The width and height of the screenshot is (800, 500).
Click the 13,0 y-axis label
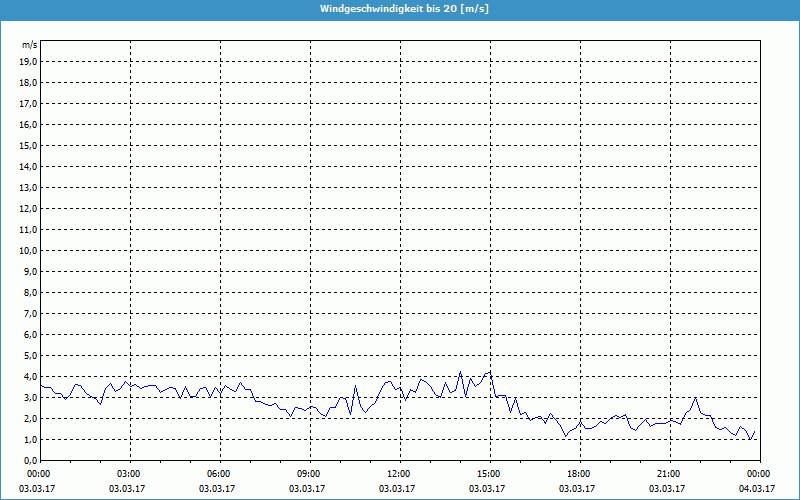[x=28, y=188]
